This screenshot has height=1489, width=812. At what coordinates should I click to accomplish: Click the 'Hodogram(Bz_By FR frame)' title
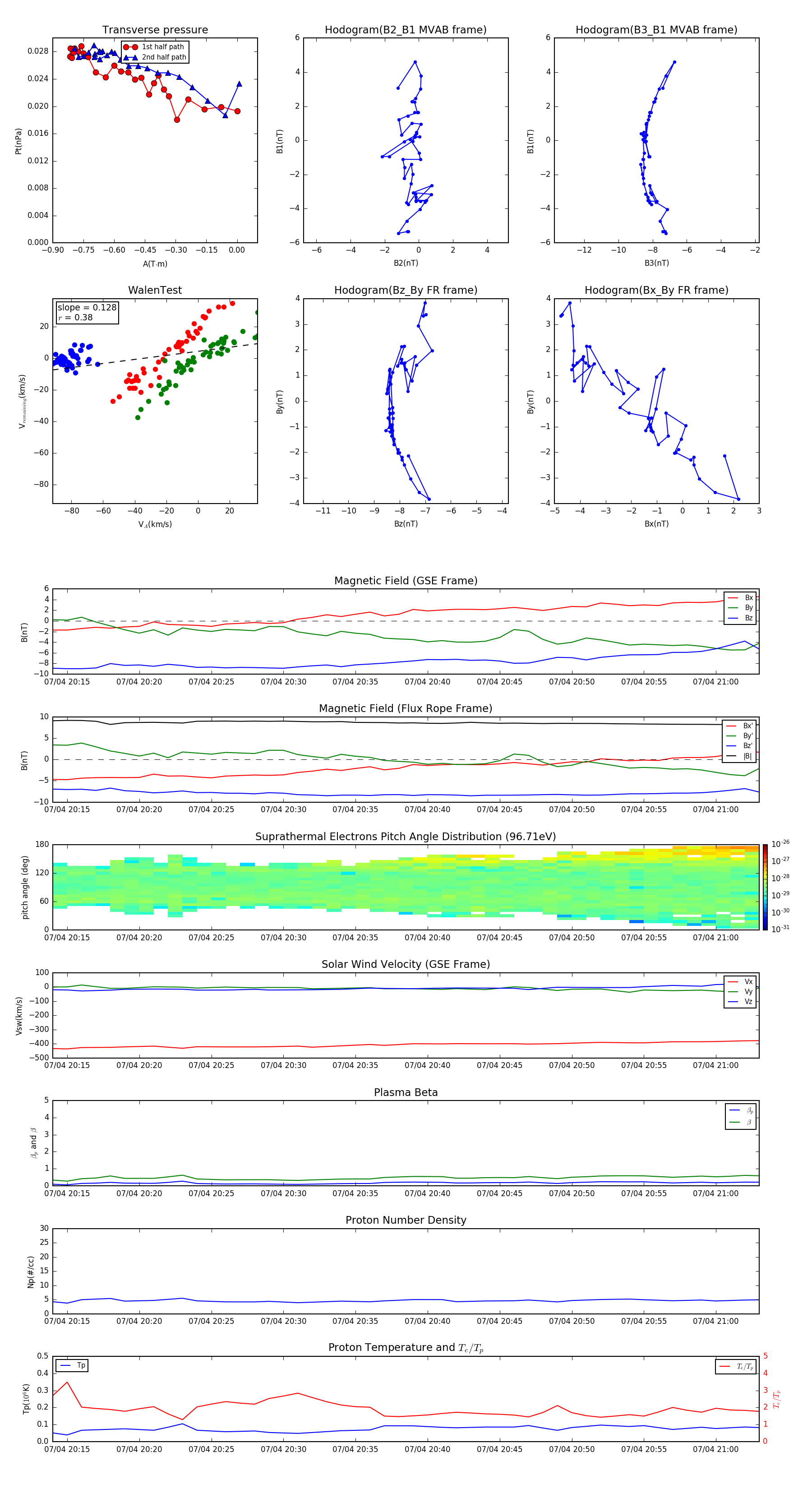[x=406, y=290]
